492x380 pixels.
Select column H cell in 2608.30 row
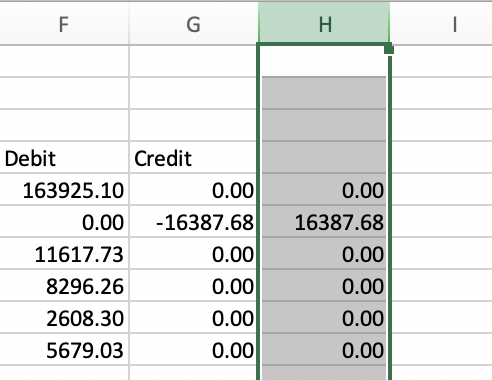point(324,317)
